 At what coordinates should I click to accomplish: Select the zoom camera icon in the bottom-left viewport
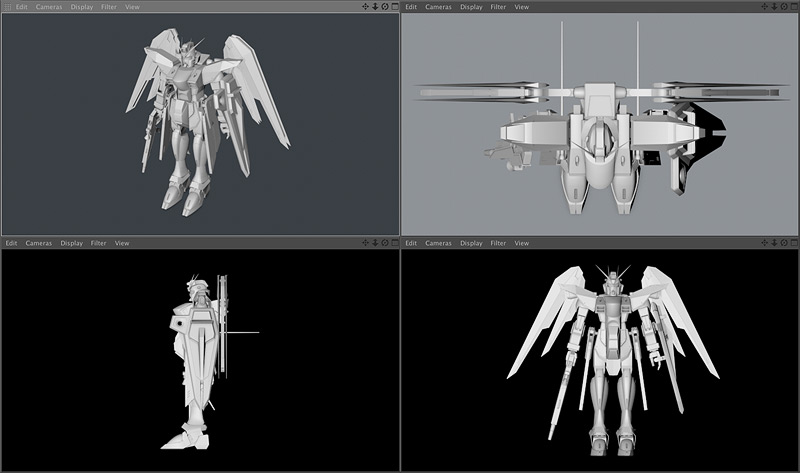tap(375, 243)
